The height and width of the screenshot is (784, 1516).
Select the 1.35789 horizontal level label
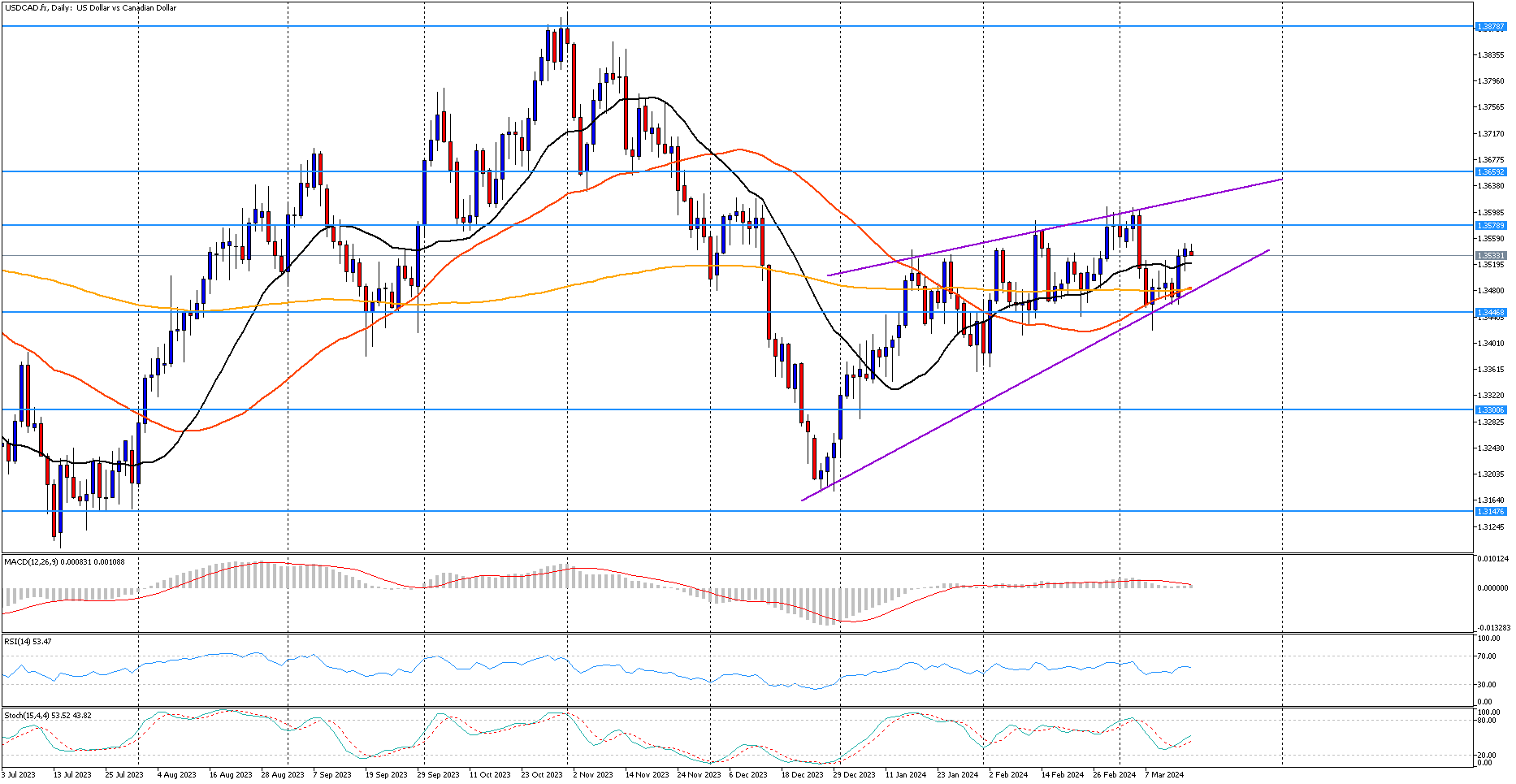point(1491,226)
